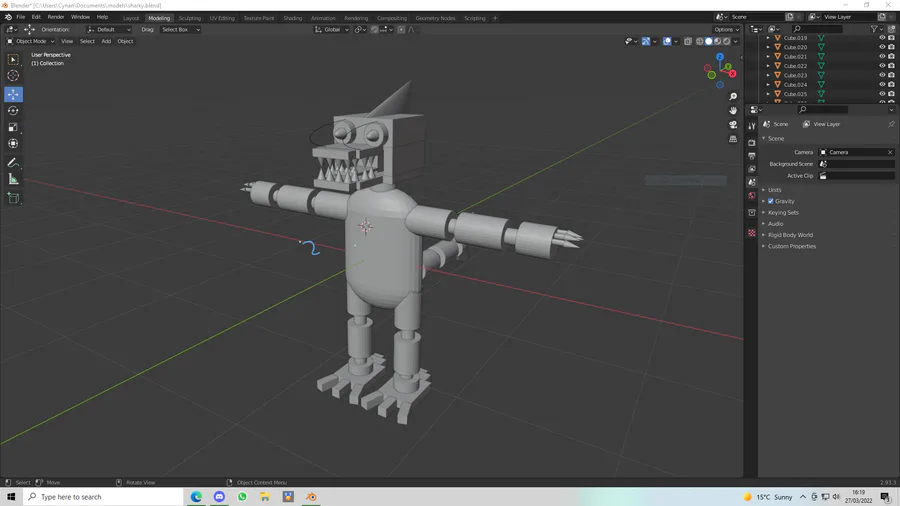The image size is (900, 506).
Task: Hide Cube.021 in viewport
Action: 882,56
